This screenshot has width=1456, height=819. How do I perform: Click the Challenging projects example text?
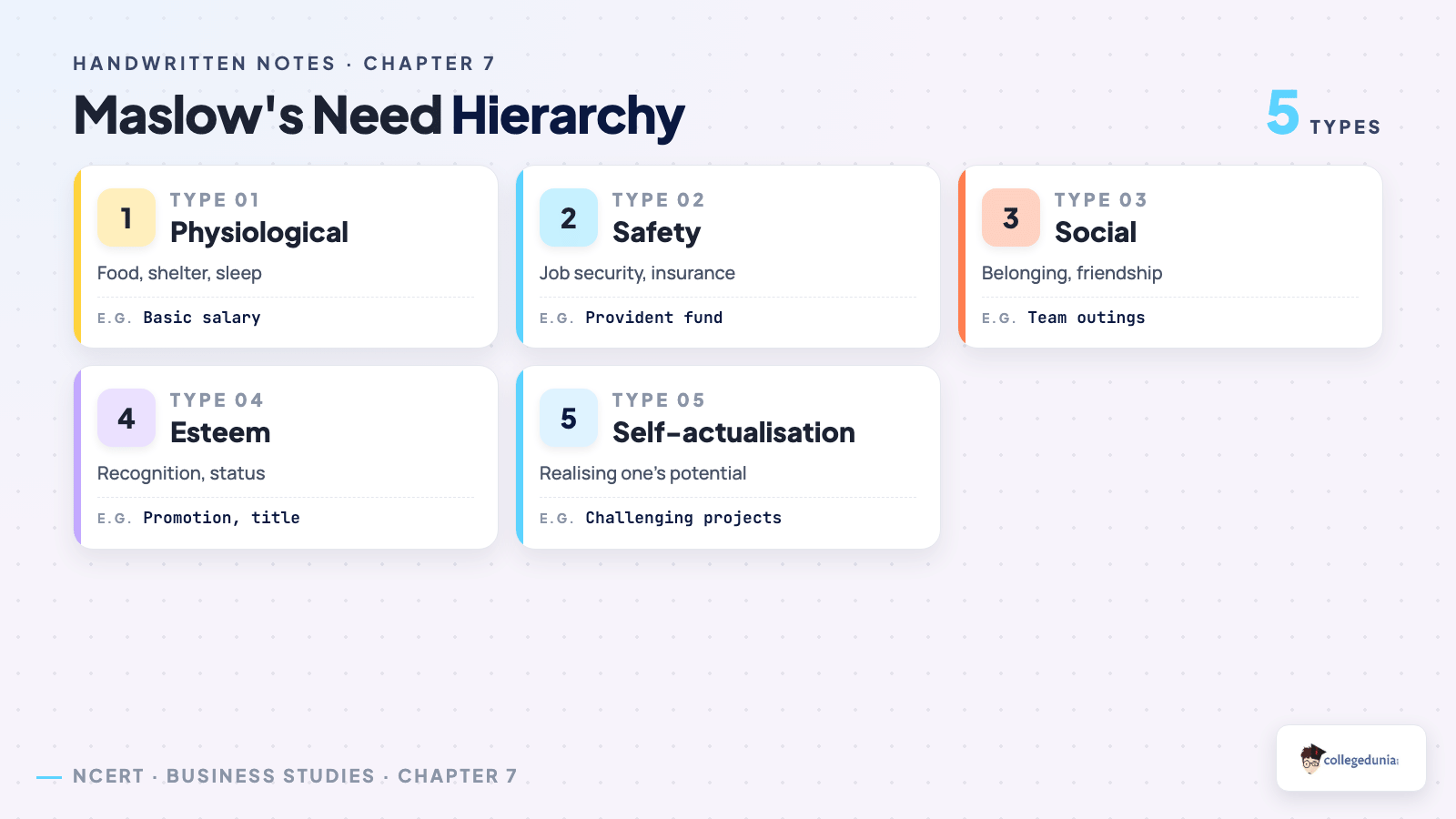pyautogui.click(x=683, y=518)
